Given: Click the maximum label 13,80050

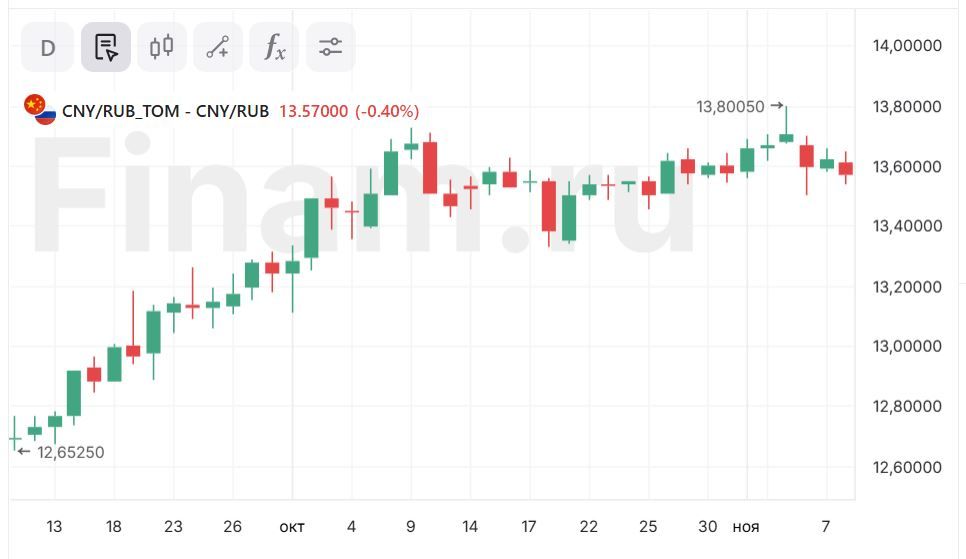Looking at the screenshot, I should click(x=730, y=107).
